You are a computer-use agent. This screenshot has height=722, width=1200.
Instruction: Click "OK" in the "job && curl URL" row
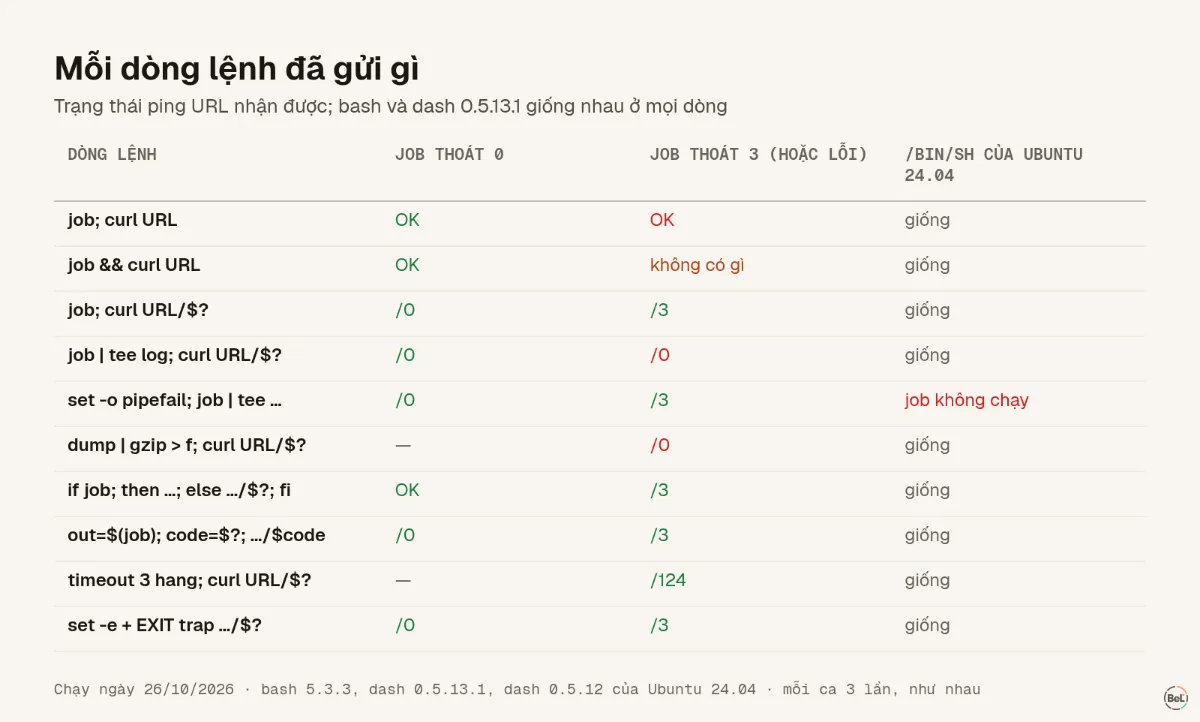[x=407, y=265]
